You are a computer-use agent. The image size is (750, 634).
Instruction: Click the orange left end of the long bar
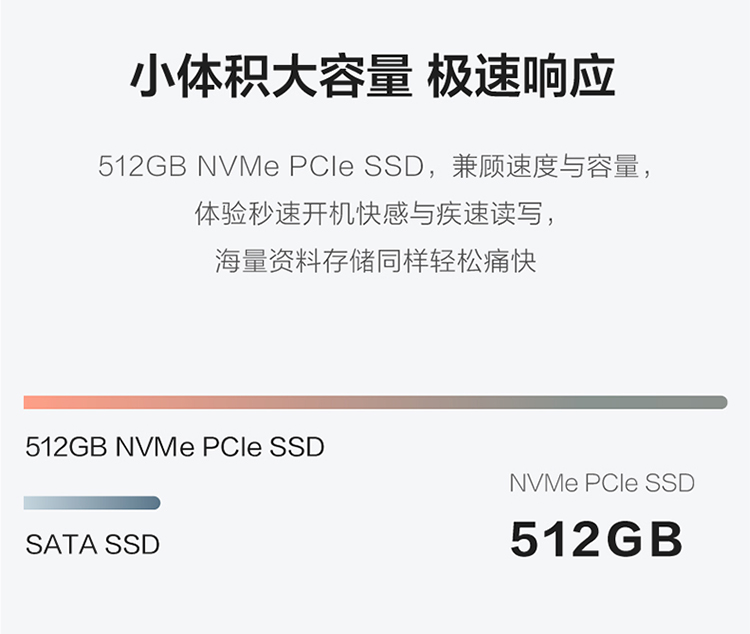[x=34, y=402]
